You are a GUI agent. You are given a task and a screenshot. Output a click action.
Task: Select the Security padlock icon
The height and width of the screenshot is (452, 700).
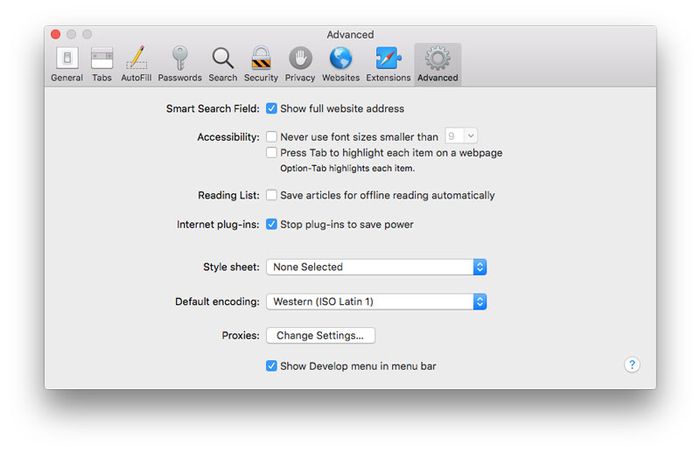[261, 64]
